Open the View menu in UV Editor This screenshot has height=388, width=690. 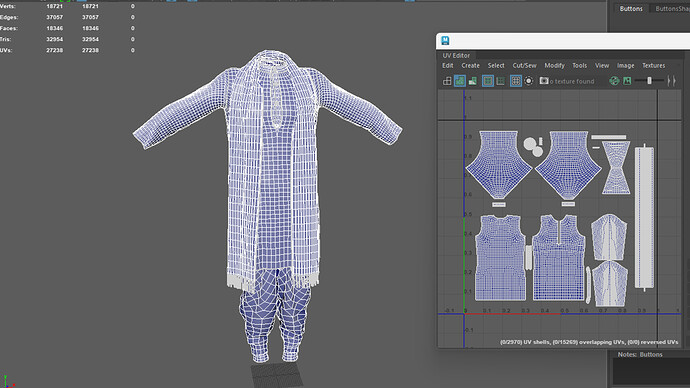pos(602,66)
